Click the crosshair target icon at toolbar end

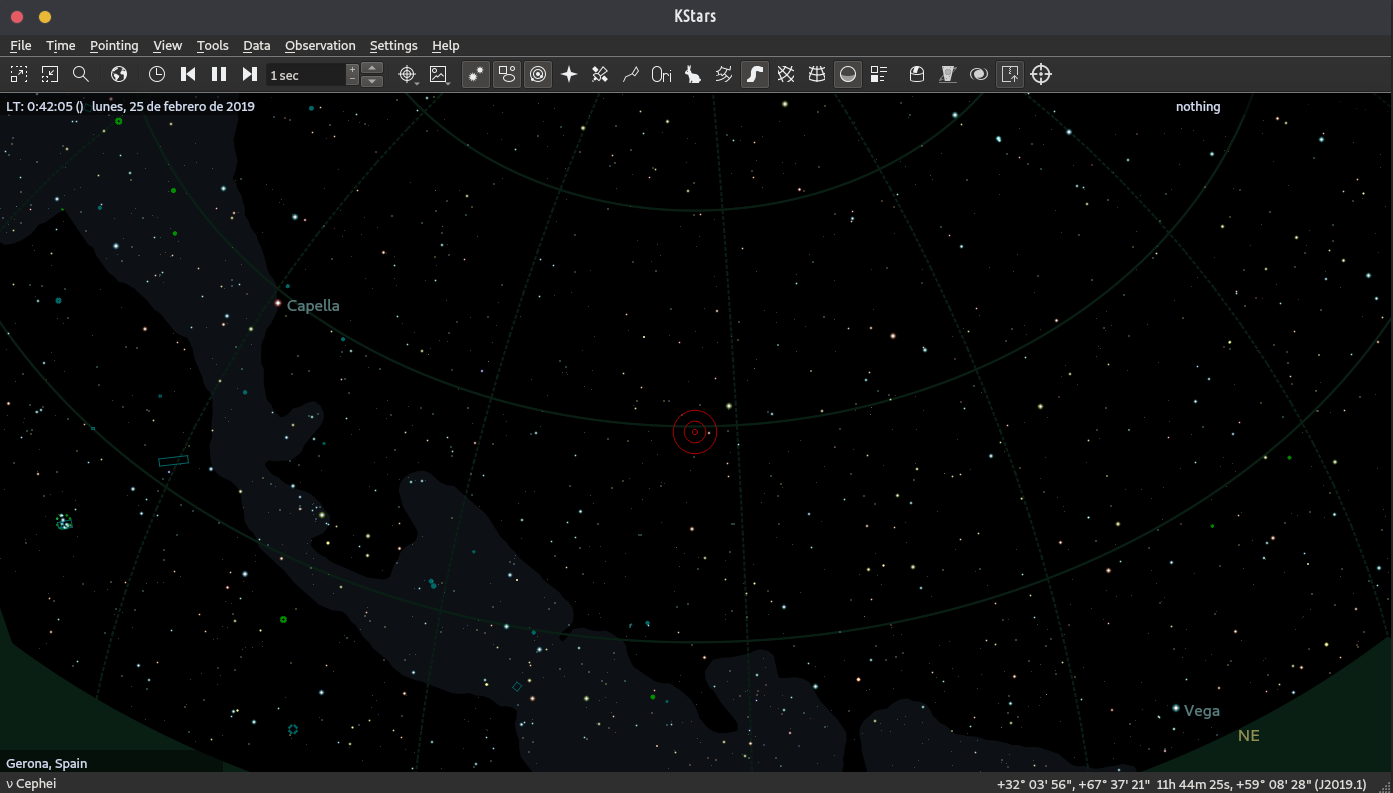click(1041, 74)
